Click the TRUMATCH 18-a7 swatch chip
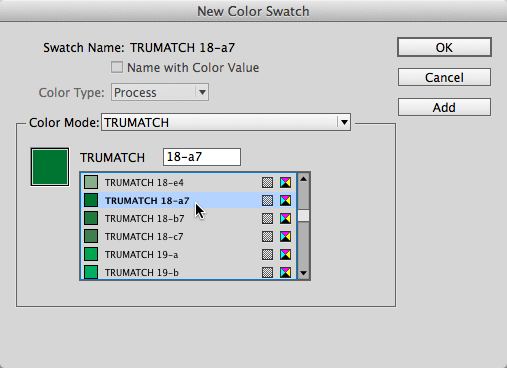Viewport: 507px width, 368px height. click(91, 200)
